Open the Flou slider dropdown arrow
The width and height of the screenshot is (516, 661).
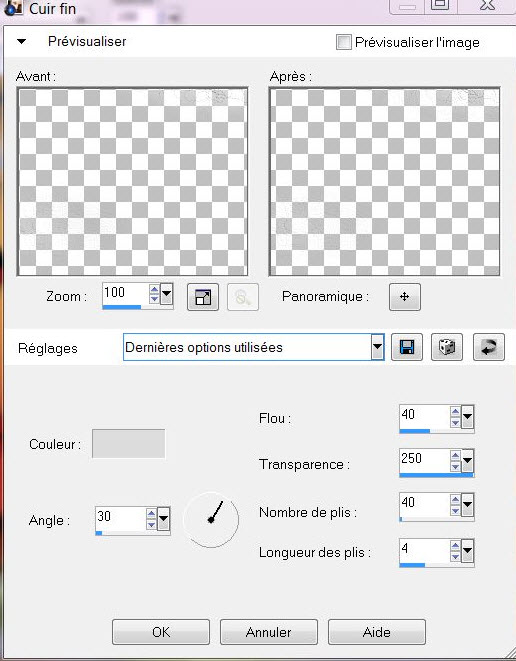point(468,417)
